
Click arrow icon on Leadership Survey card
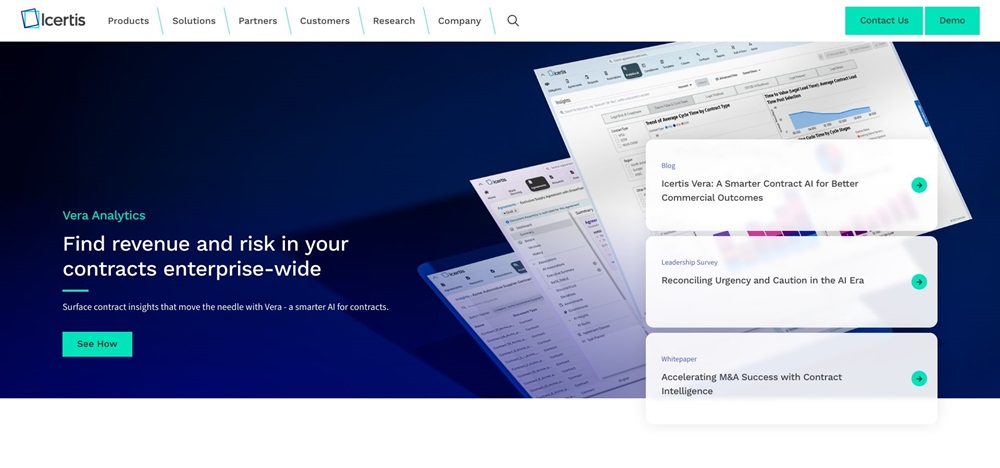coord(919,282)
